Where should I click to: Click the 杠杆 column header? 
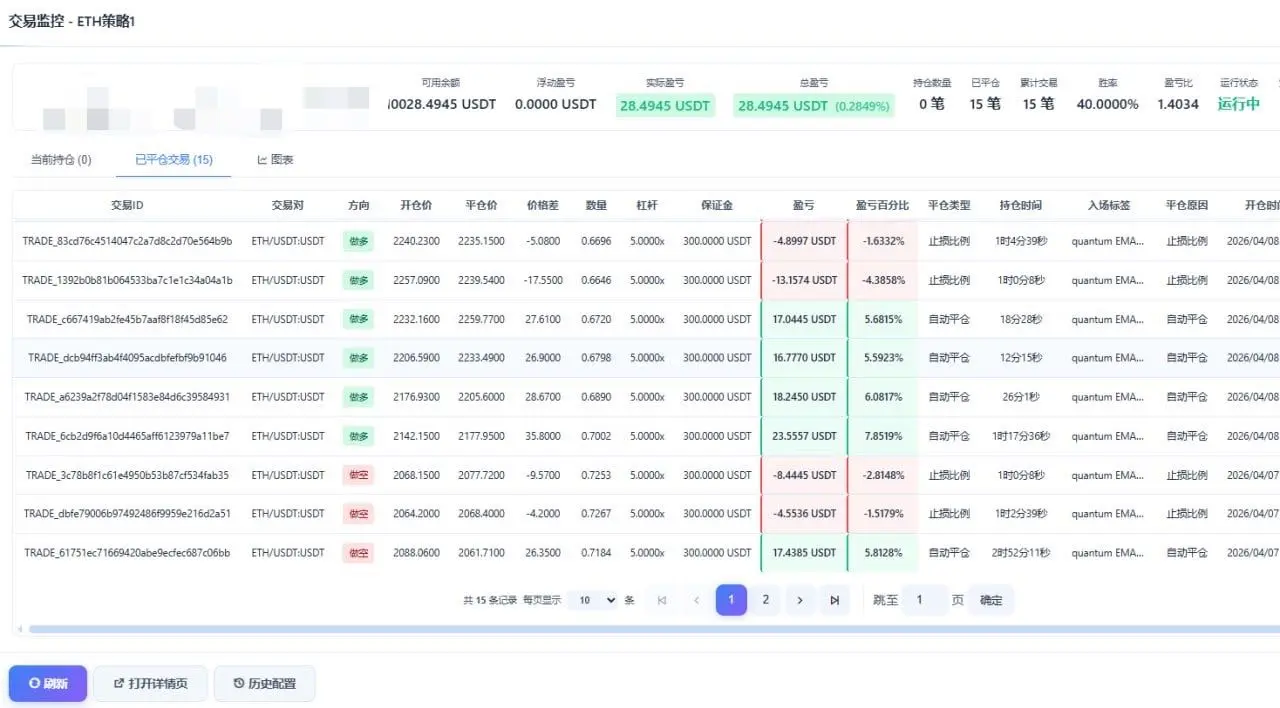647,205
